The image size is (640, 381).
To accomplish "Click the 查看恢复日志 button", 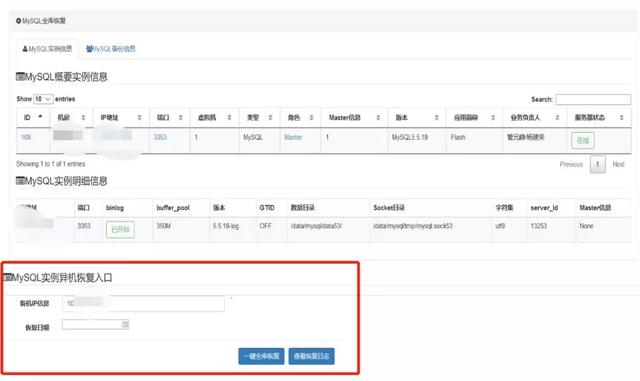I will point(311,356).
